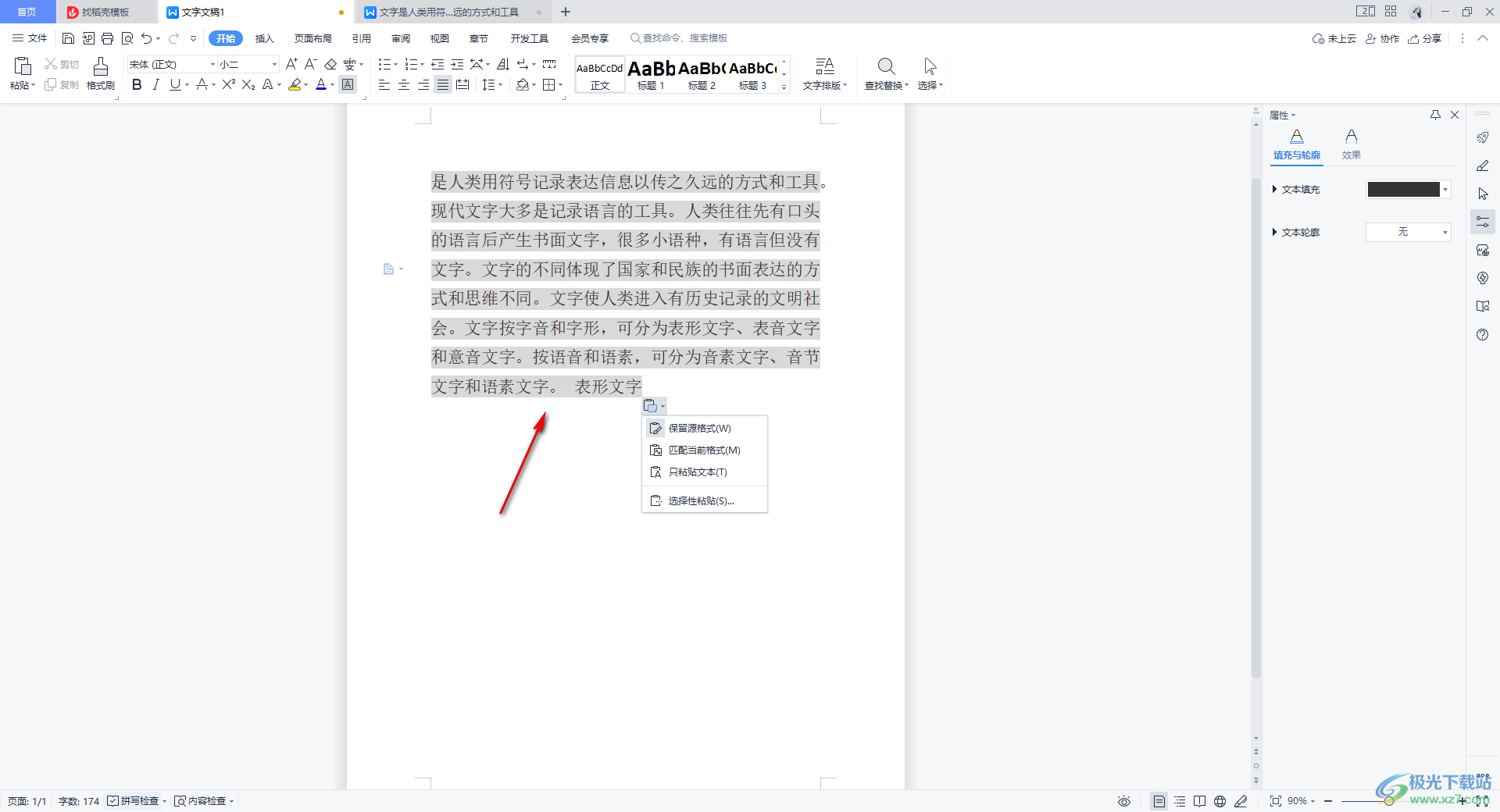
Task: Click the document vertical scrollbar
Action: point(1255,428)
